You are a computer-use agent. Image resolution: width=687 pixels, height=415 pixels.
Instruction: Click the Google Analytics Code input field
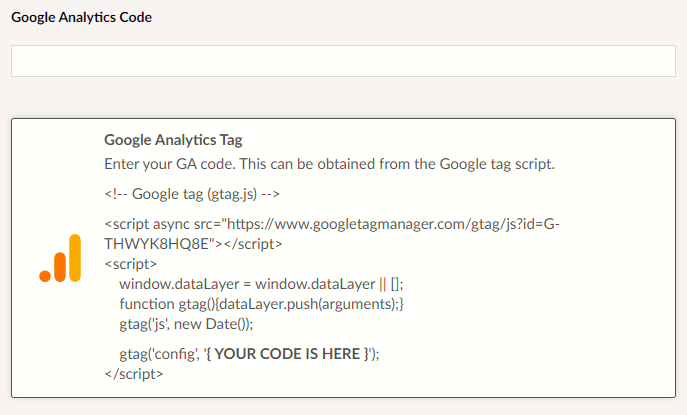point(343,61)
